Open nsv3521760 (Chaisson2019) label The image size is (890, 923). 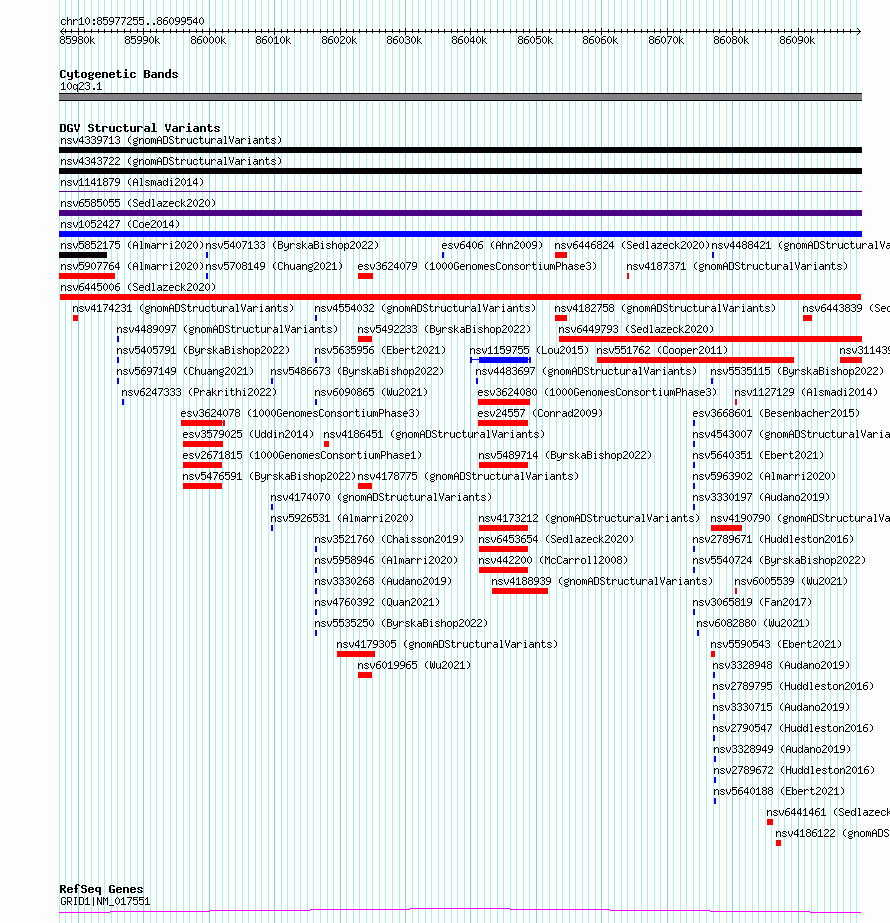click(389, 539)
